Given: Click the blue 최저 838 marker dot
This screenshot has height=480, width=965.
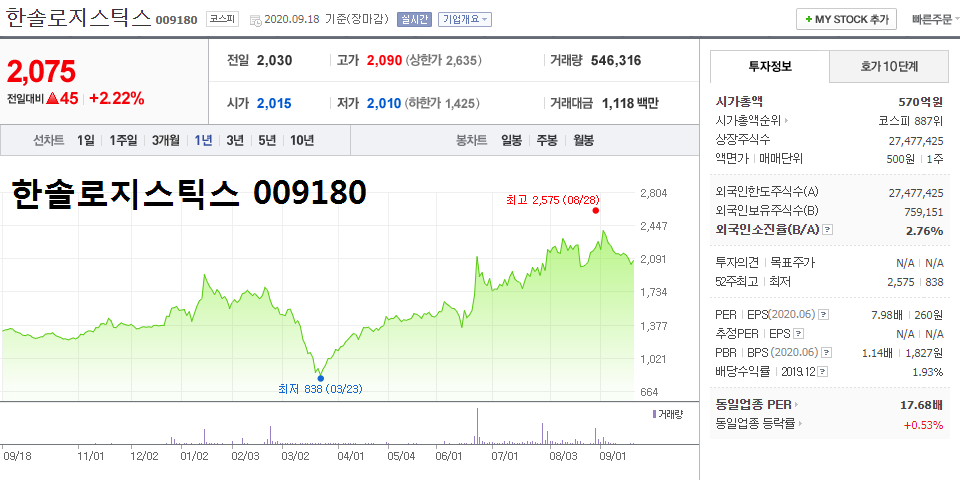Looking at the screenshot, I should [x=320, y=378].
